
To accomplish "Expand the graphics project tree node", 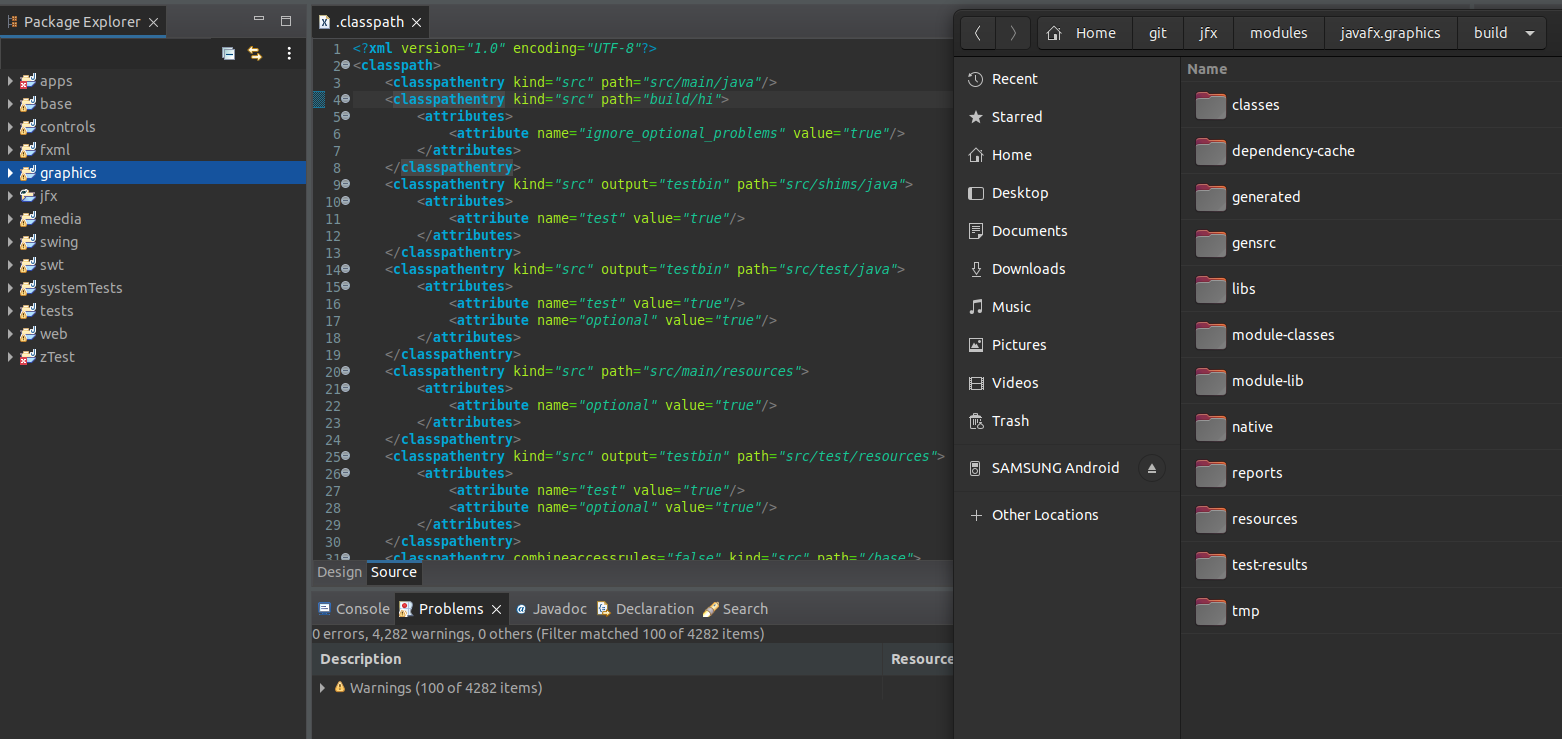I will 10,173.
